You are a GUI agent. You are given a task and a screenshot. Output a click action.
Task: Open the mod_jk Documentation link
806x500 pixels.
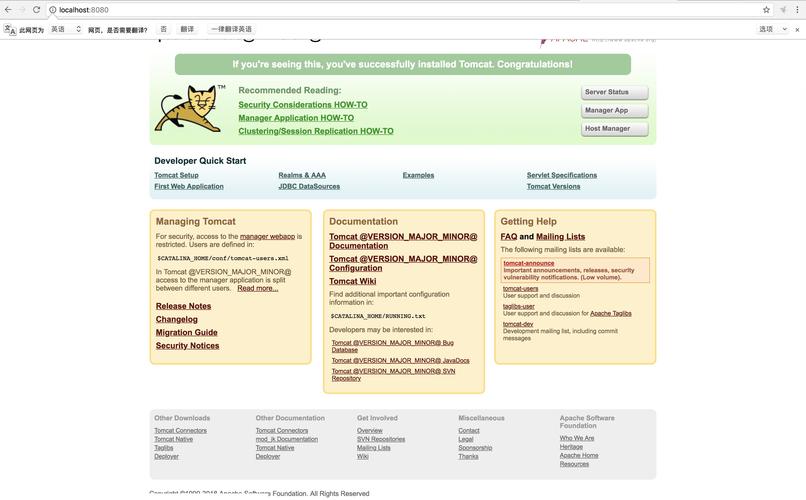click(x=287, y=439)
